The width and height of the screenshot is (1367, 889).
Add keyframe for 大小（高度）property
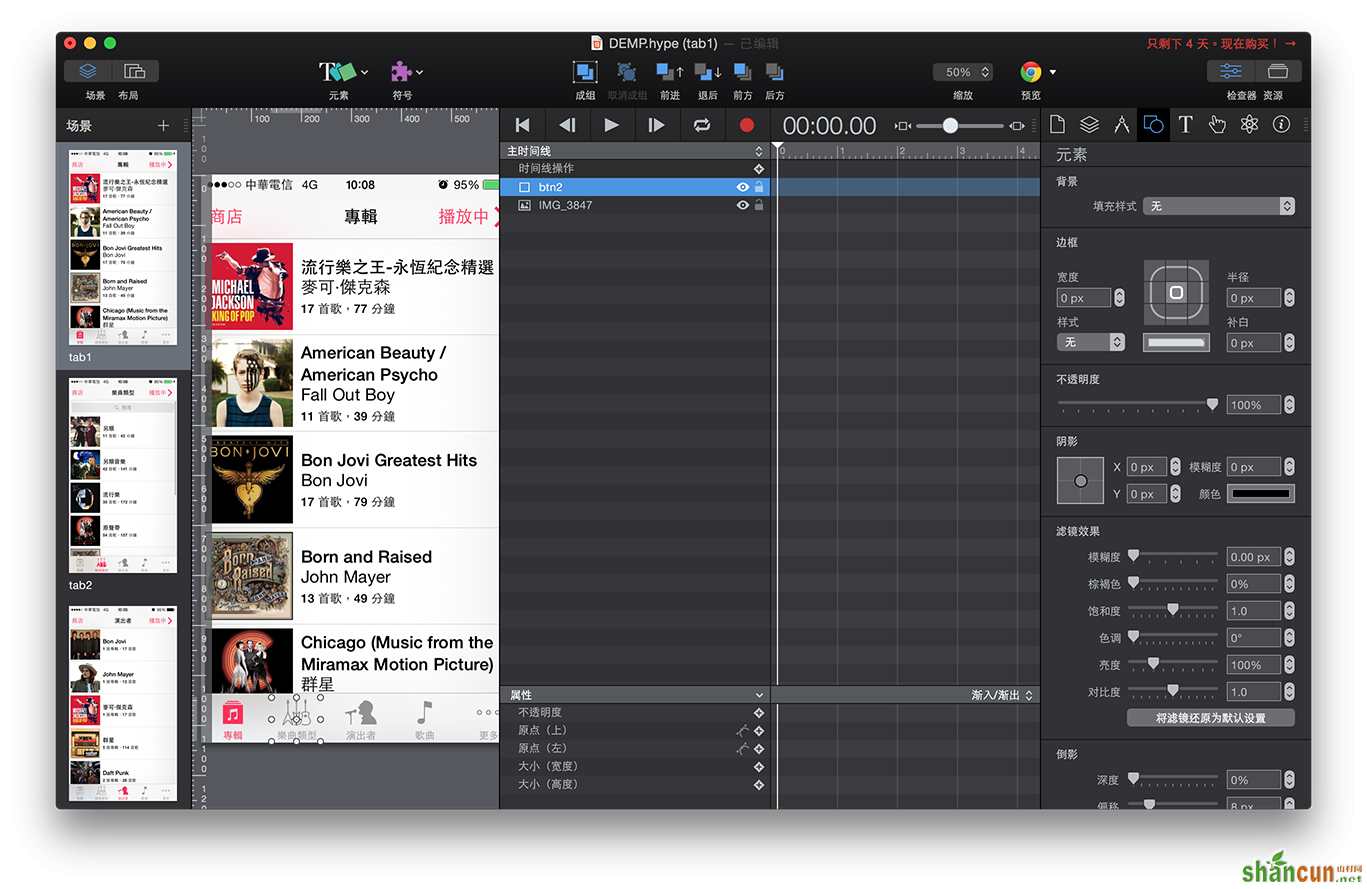click(x=759, y=785)
